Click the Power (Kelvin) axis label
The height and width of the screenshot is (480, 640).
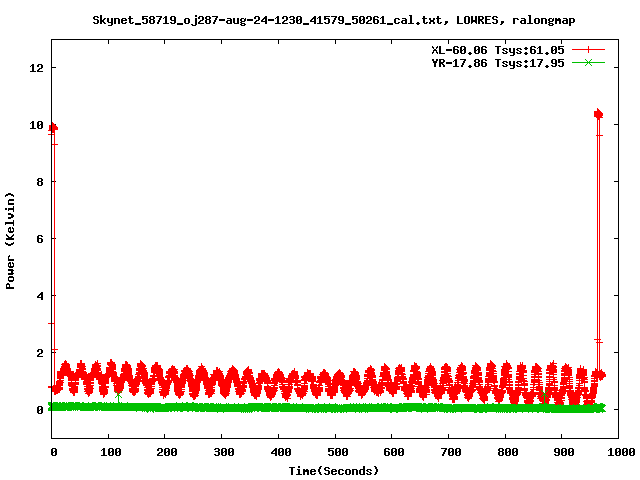click(x=10, y=241)
